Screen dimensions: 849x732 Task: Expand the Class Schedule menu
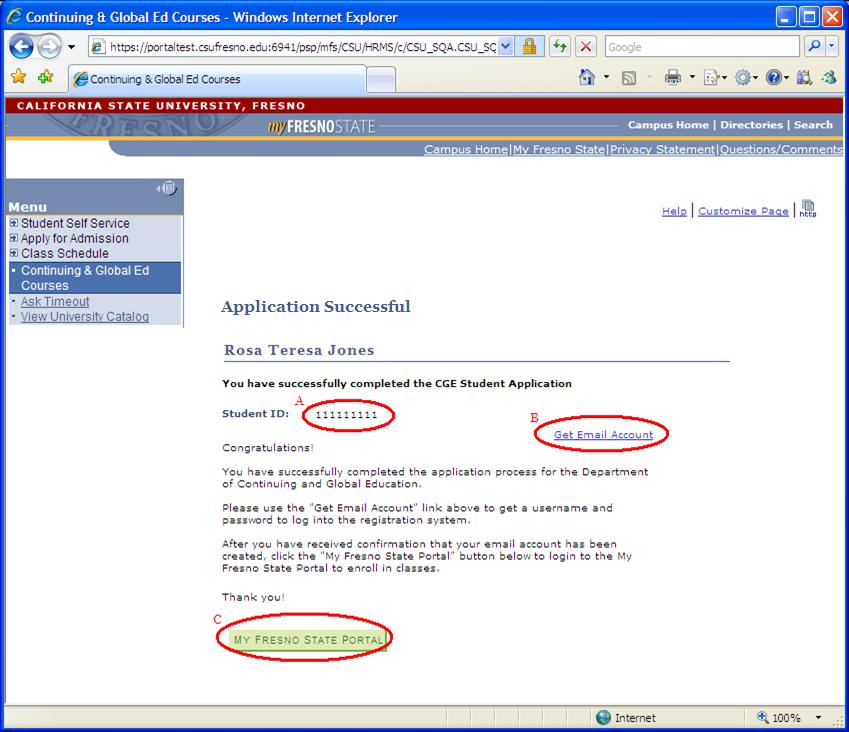[14, 253]
